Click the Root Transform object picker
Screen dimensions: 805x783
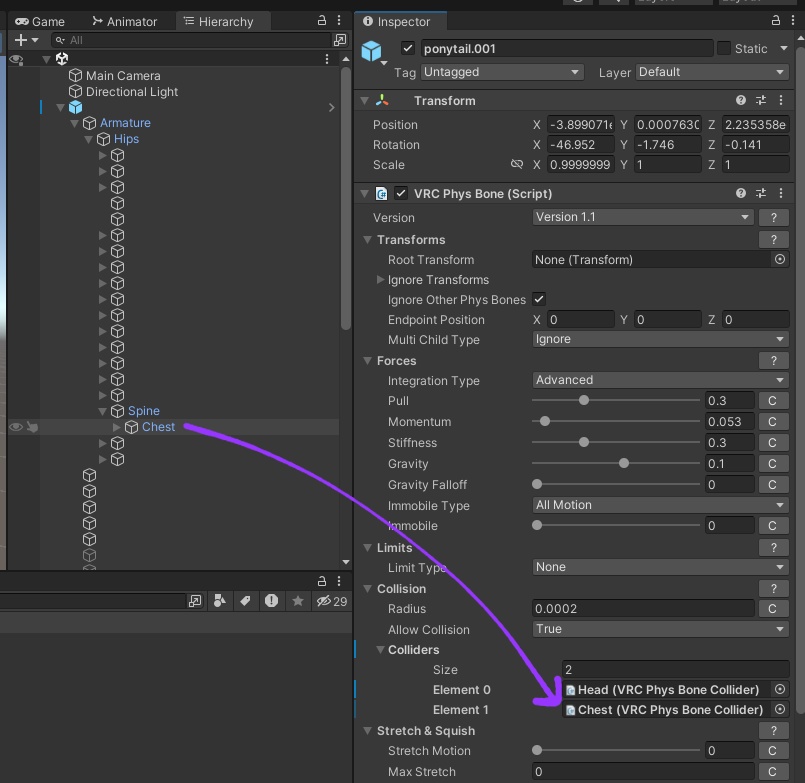(x=780, y=259)
